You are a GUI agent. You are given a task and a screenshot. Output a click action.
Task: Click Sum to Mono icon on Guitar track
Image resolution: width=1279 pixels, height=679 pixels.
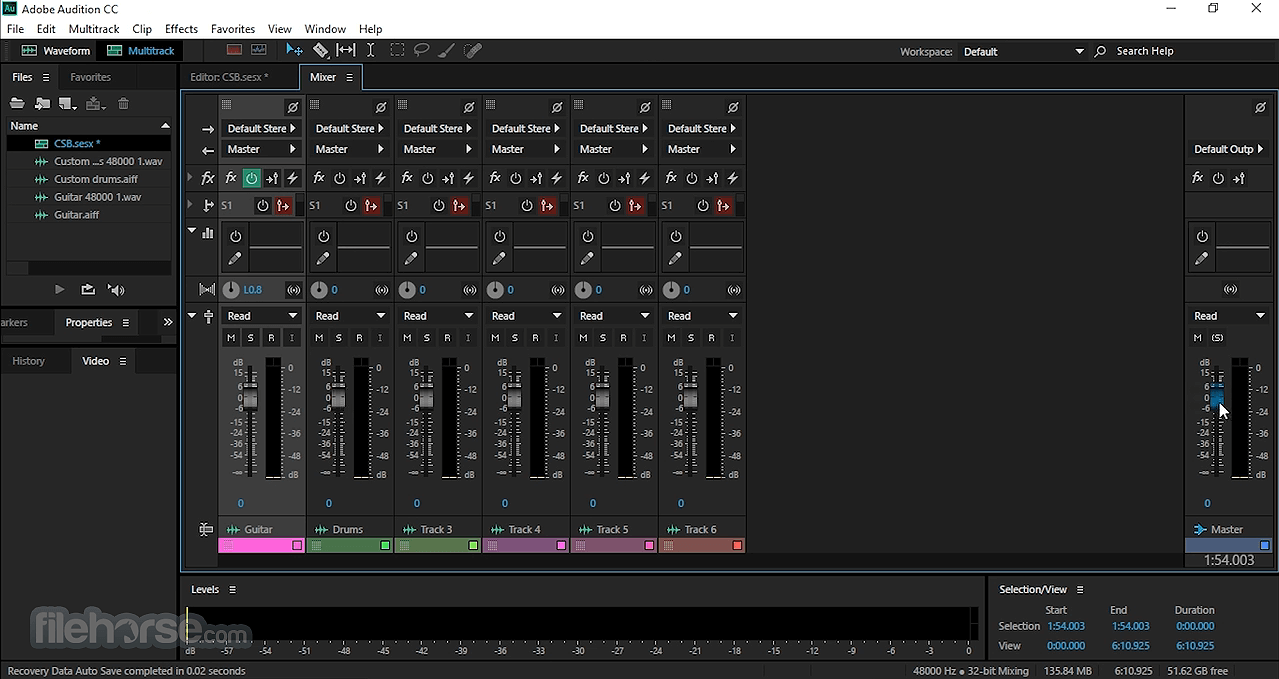[294, 290]
